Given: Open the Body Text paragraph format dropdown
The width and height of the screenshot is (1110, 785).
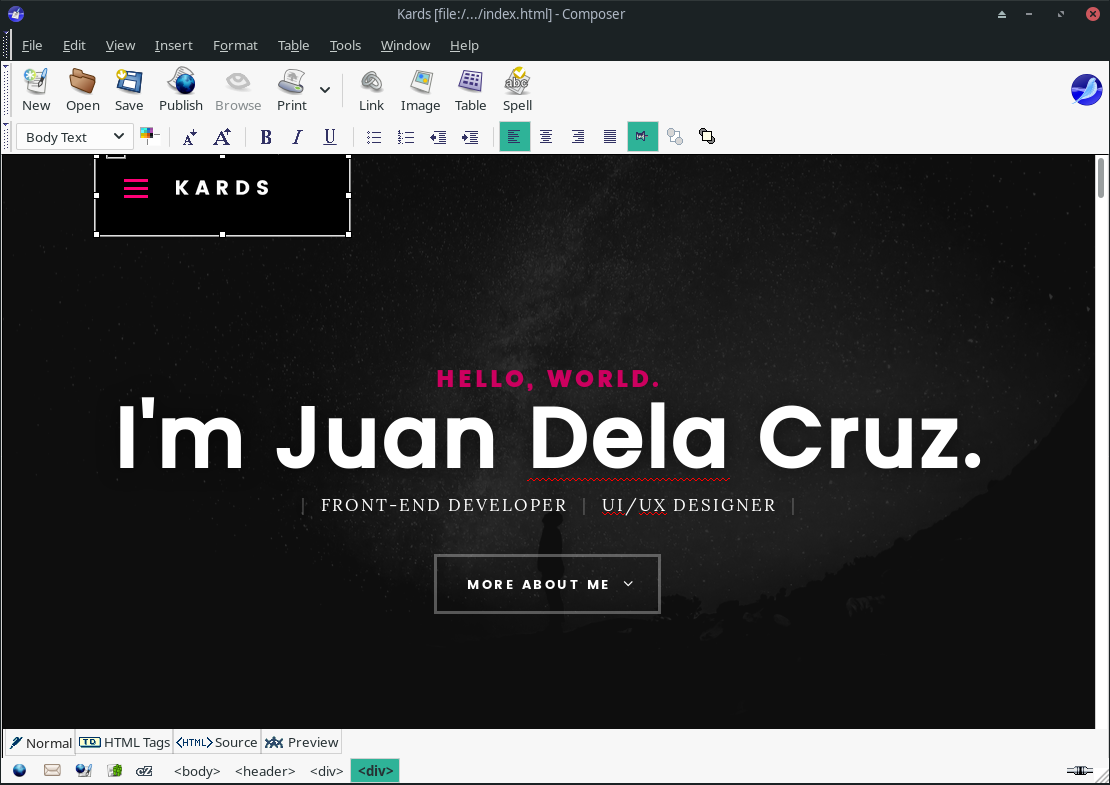Looking at the screenshot, I should pyautogui.click(x=75, y=137).
